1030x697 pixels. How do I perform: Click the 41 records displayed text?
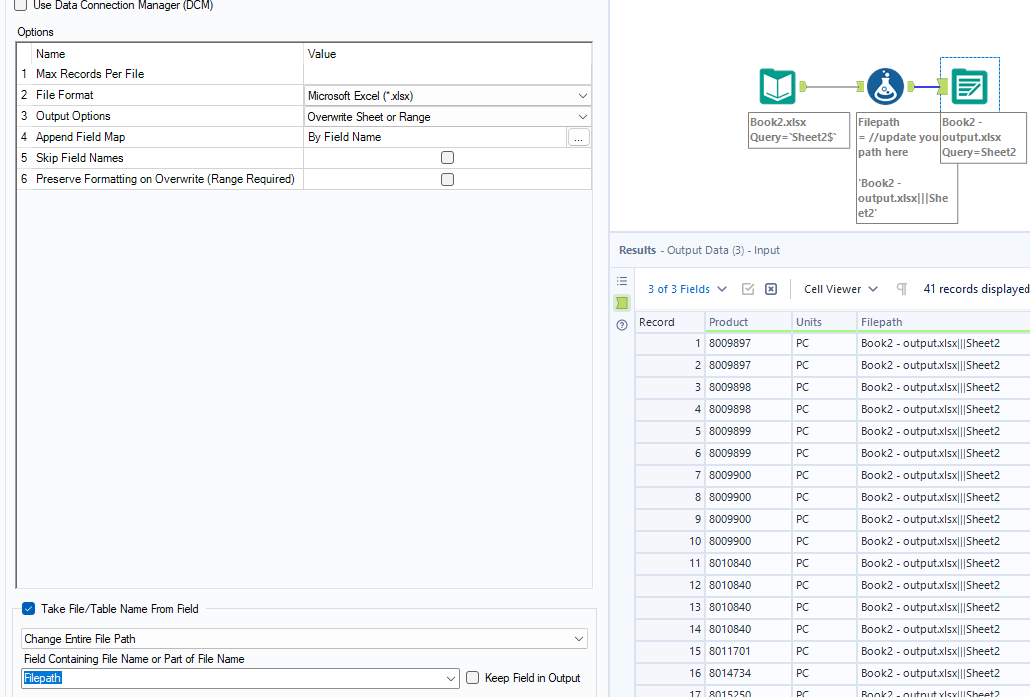tap(975, 289)
